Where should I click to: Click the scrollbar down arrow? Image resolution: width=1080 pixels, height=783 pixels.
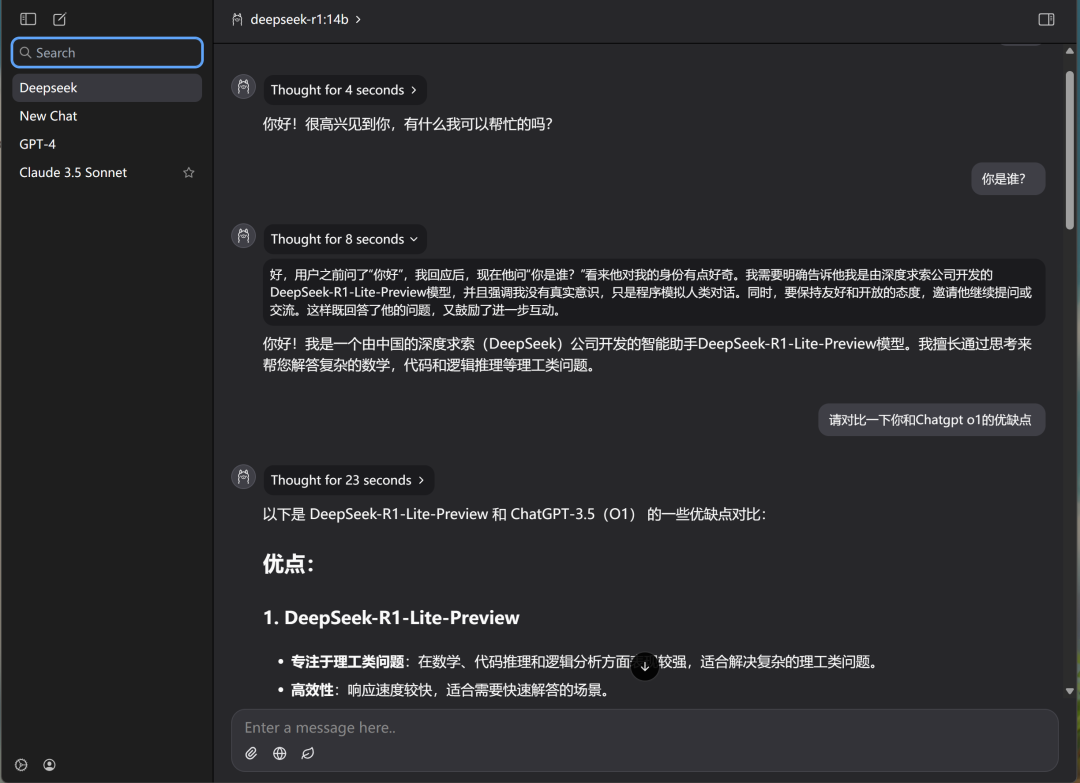click(x=1070, y=691)
